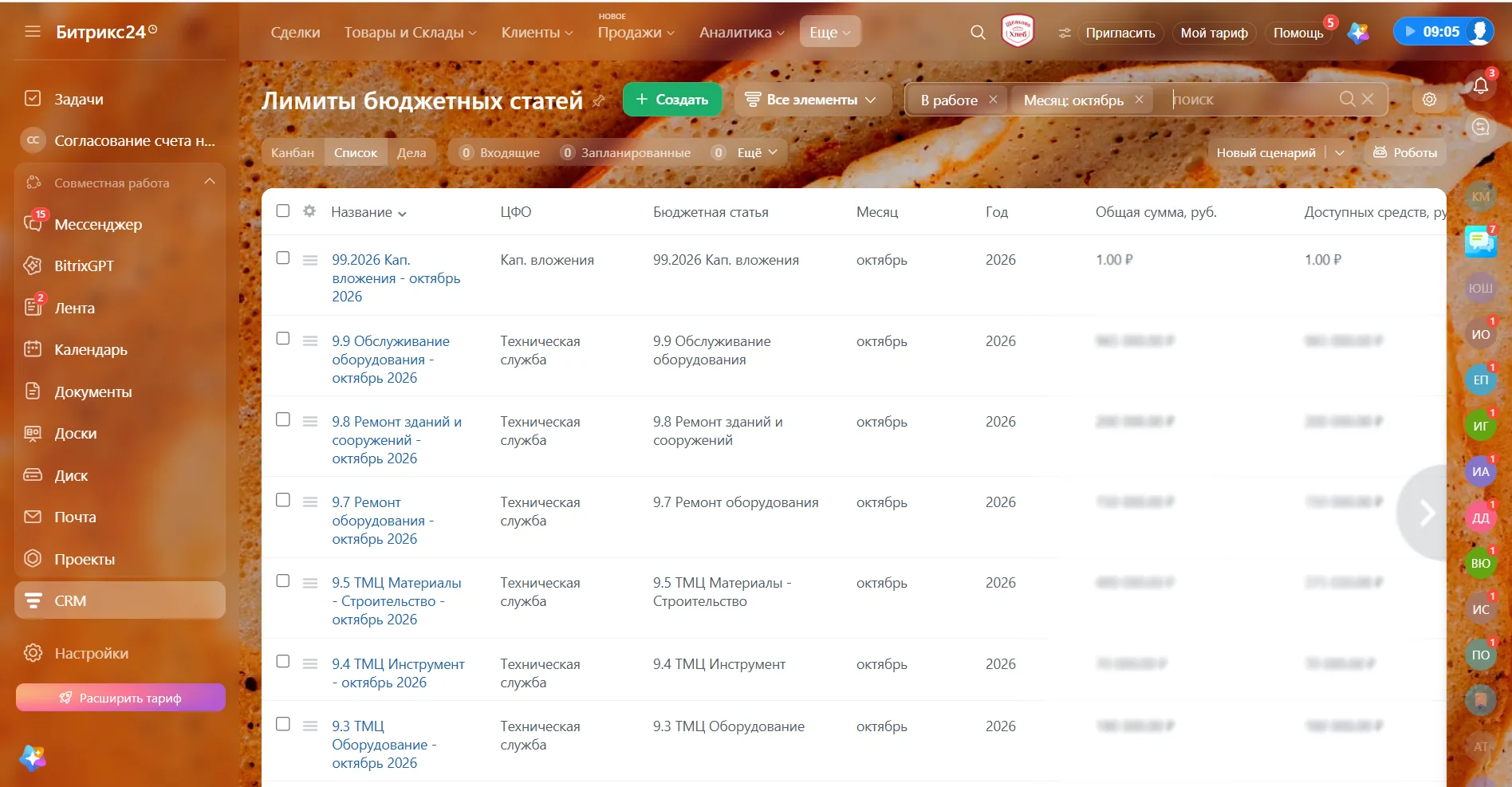
Task: Open the Сделки menu item
Action: pyautogui.click(x=295, y=33)
